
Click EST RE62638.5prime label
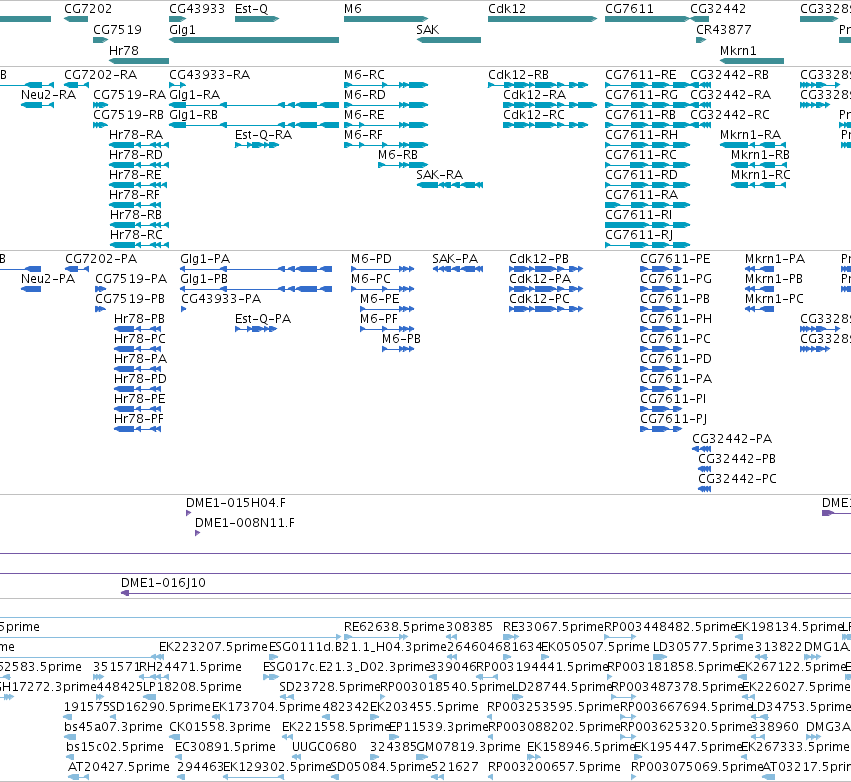tap(395, 627)
